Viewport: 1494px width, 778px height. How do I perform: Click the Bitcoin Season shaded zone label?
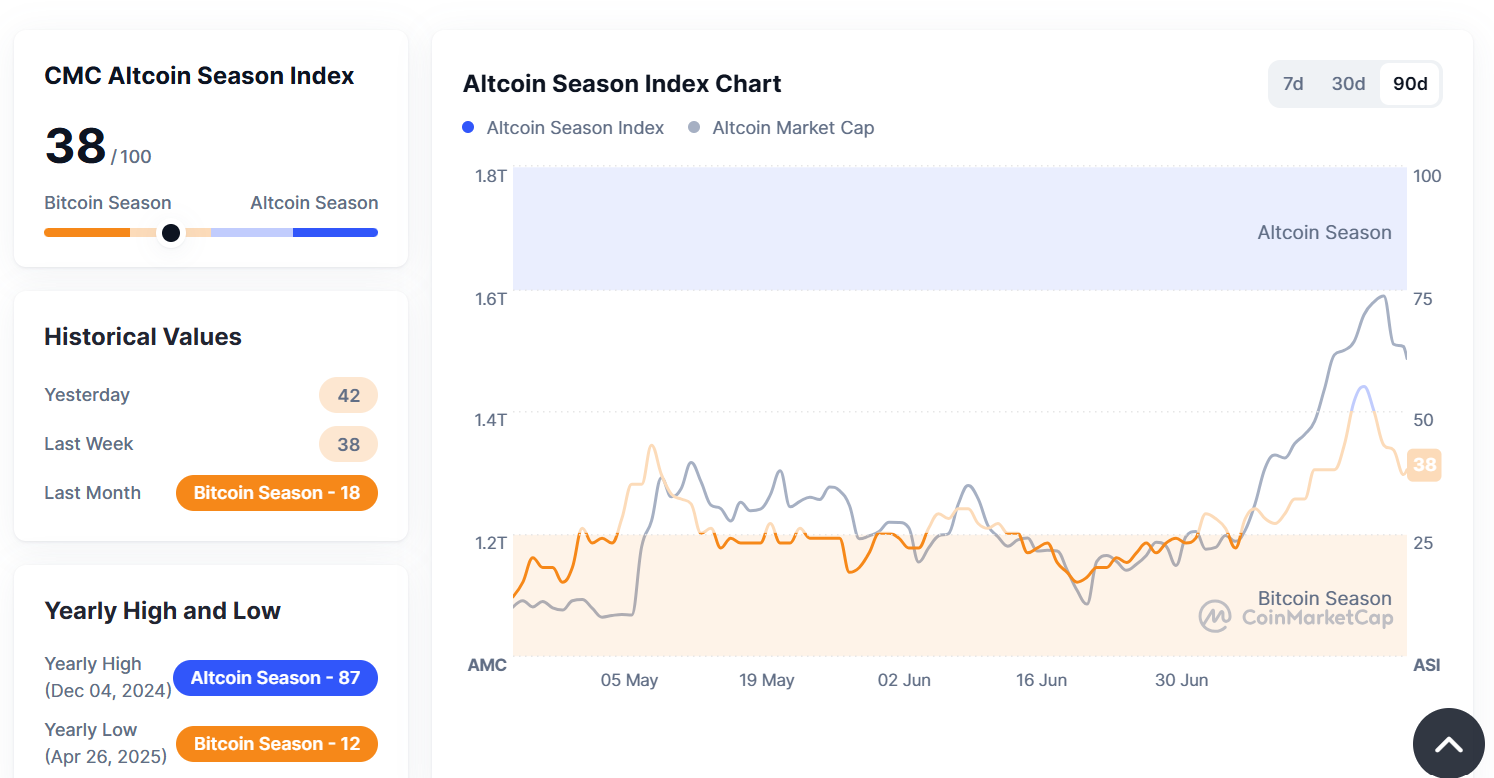tap(1324, 598)
